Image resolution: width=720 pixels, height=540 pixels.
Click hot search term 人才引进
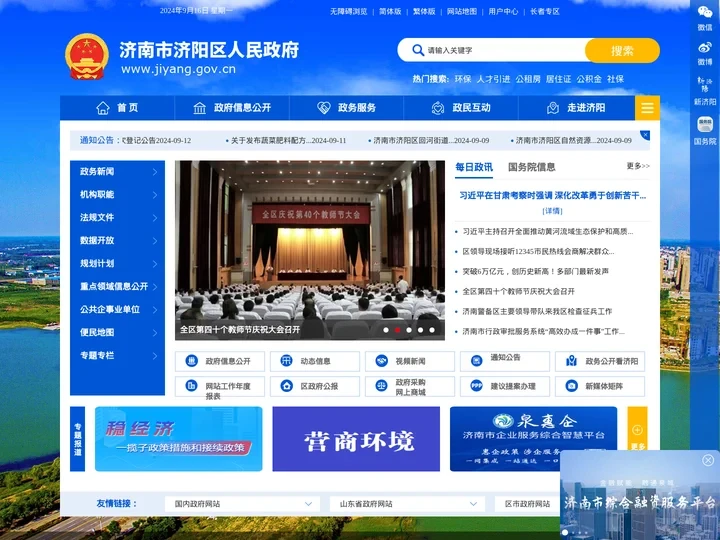(493, 79)
